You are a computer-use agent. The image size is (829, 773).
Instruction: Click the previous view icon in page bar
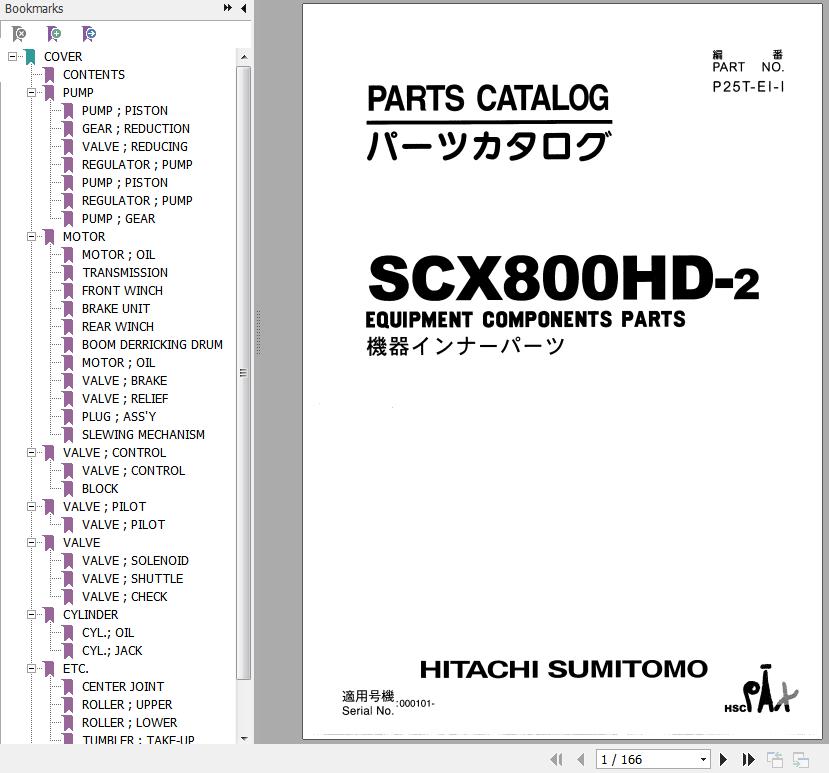point(775,760)
